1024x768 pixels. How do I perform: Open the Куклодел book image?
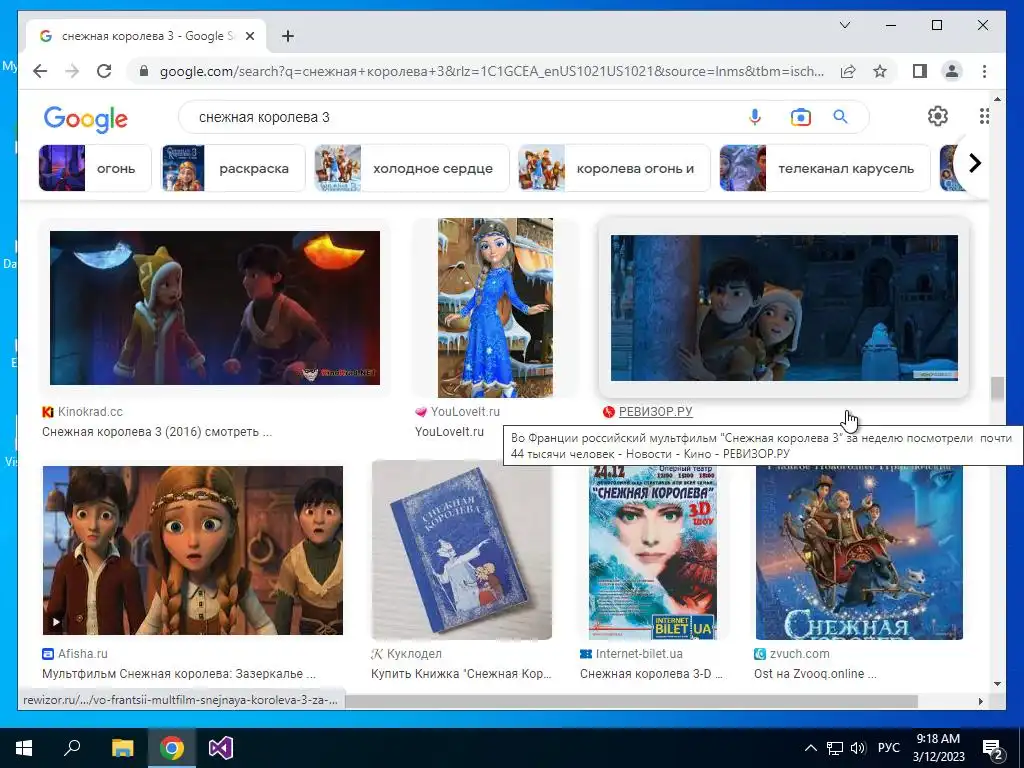[462, 550]
